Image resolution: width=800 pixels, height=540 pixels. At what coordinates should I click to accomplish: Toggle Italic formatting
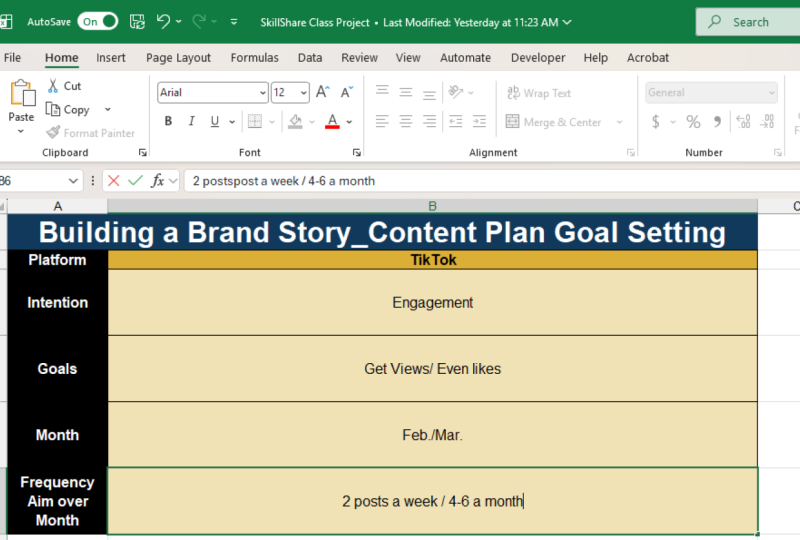(x=191, y=121)
